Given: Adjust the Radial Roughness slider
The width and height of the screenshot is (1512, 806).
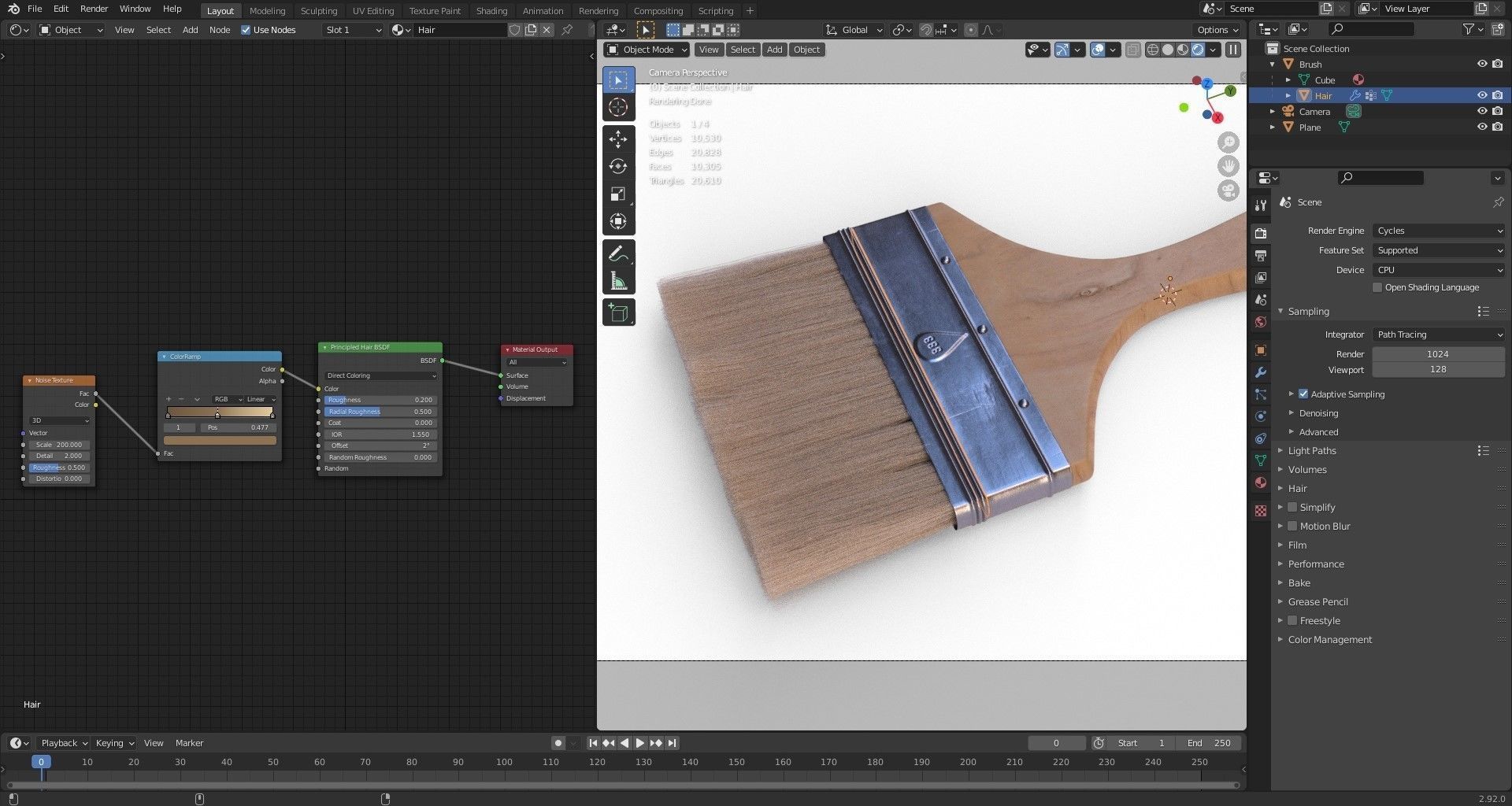Looking at the screenshot, I should coord(379,412).
